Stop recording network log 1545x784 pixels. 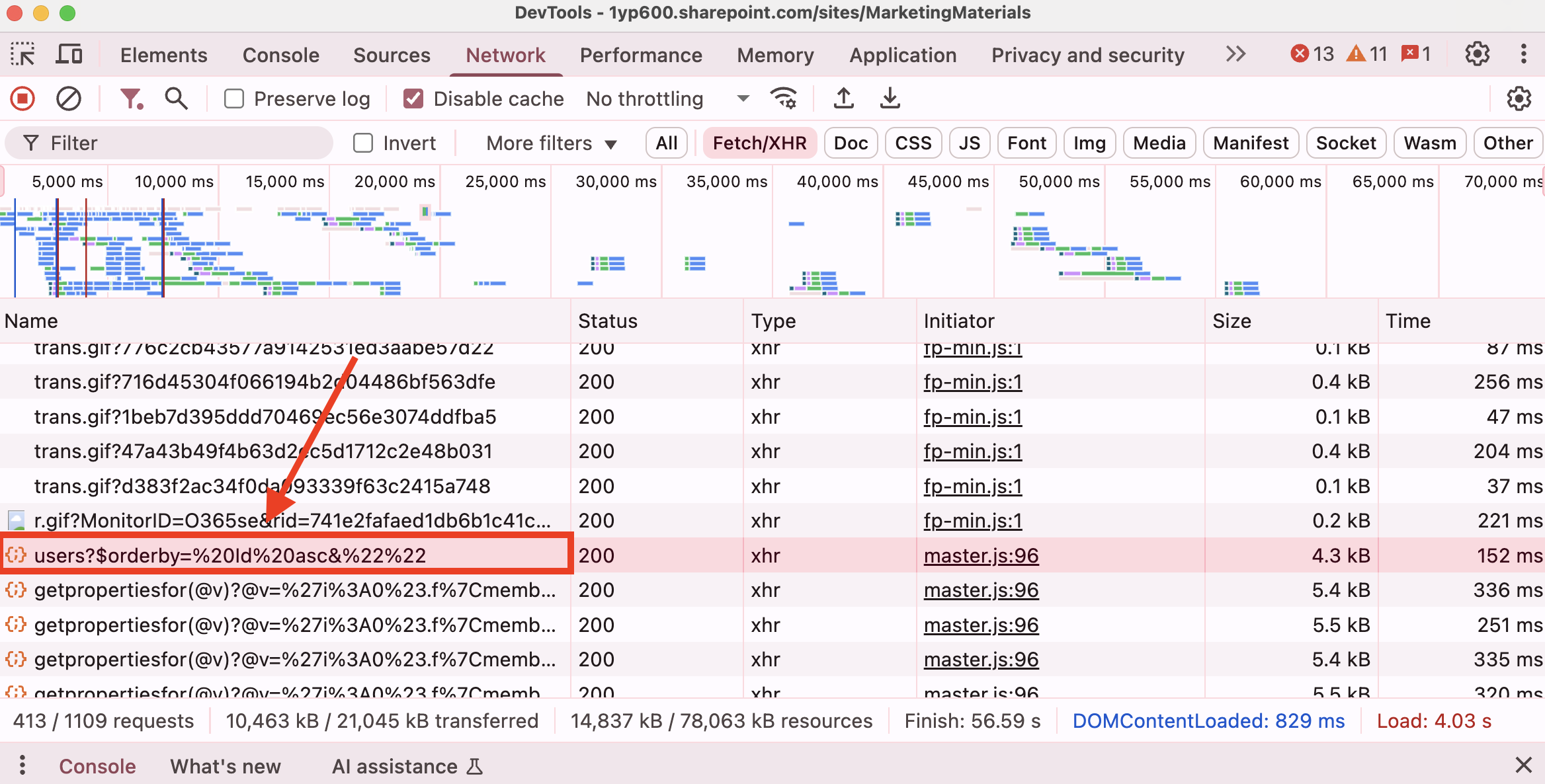tap(22, 99)
